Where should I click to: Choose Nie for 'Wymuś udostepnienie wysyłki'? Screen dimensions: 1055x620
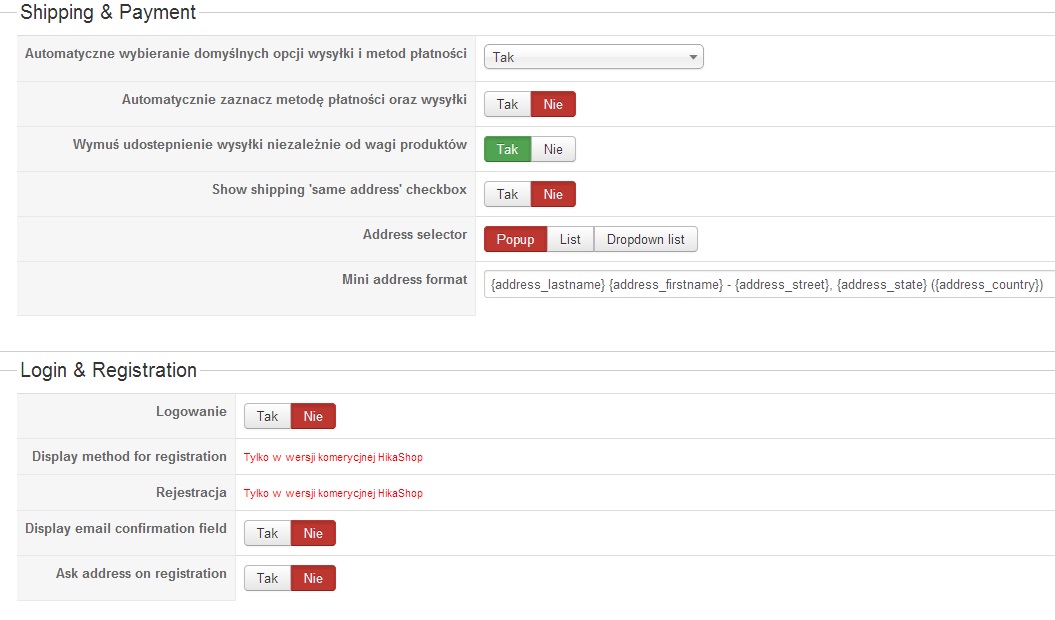tap(553, 150)
